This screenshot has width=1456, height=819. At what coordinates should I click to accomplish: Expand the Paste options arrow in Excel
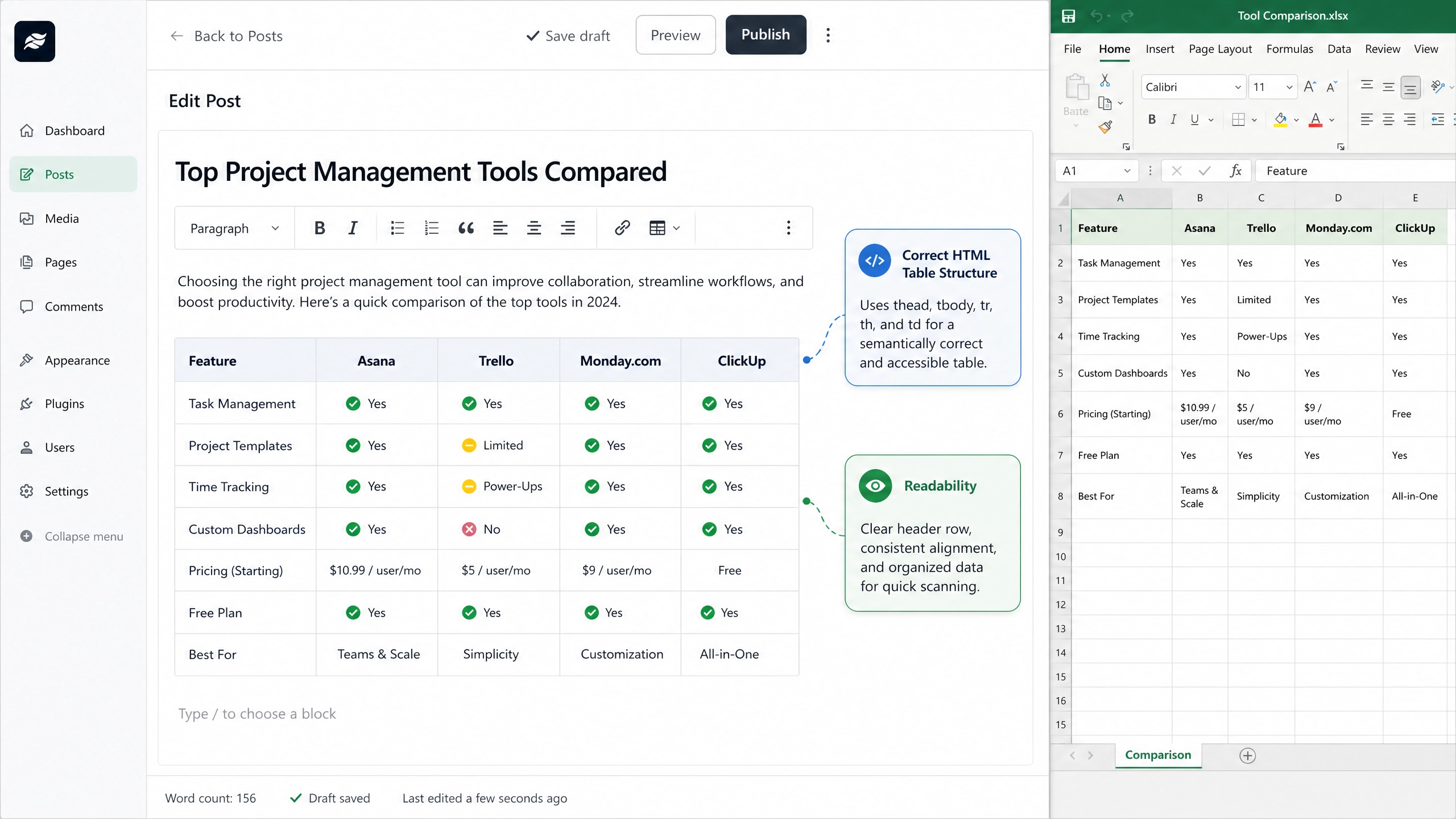1076,126
